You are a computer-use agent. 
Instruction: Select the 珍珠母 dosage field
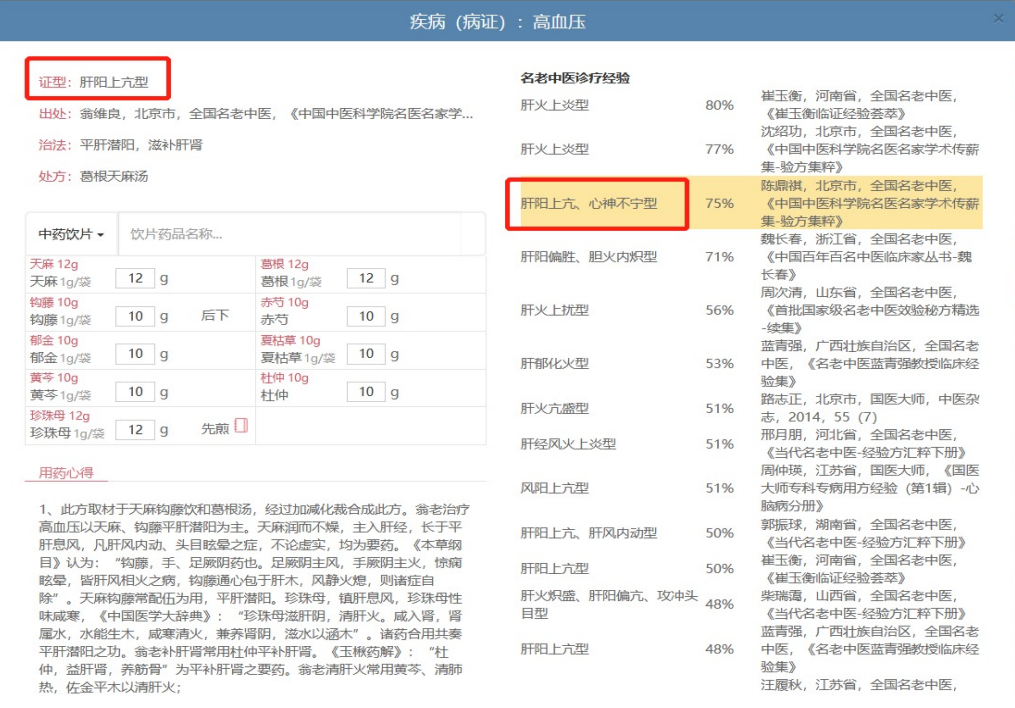pos(135,430)
